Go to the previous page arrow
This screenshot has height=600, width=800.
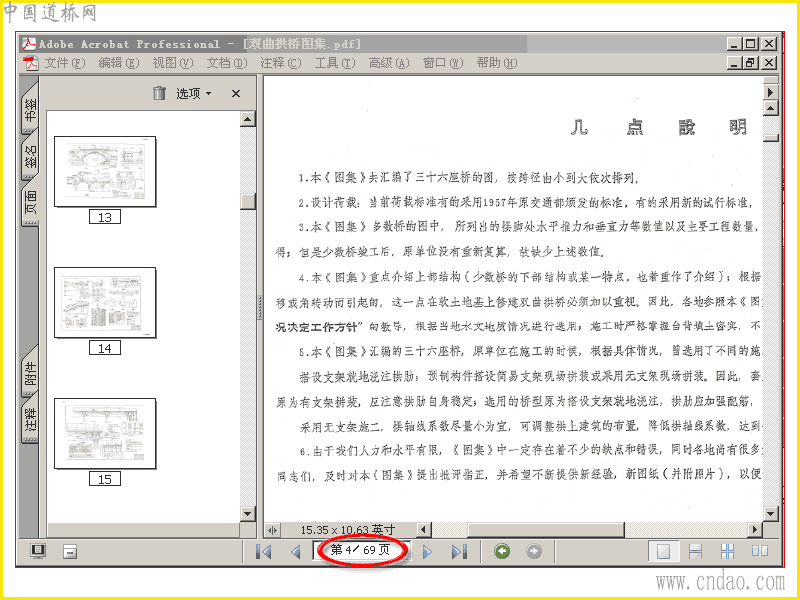click(x=295, y=552)
